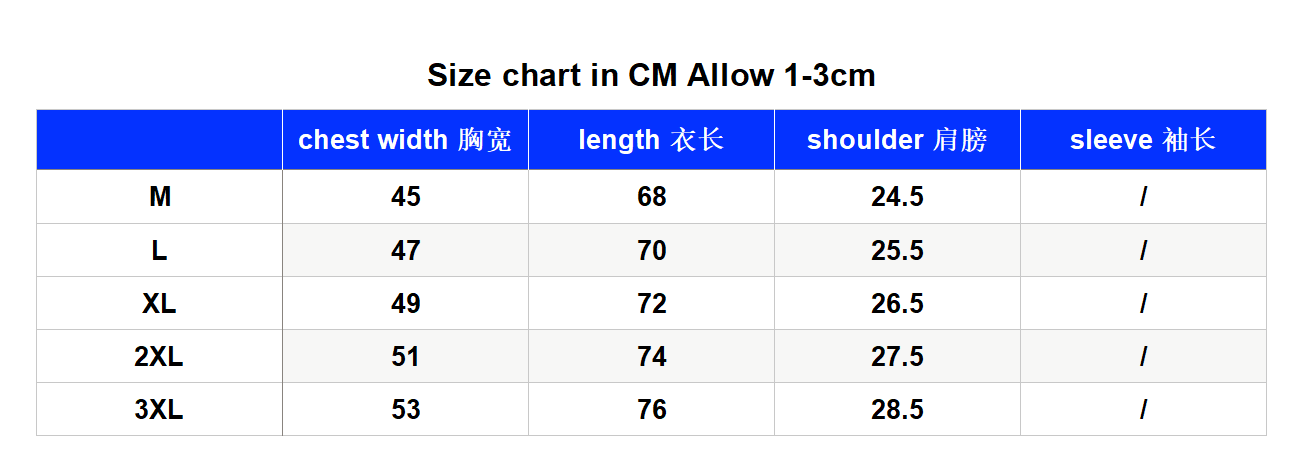Select chest width value 49
This screenshot has height=471, width=1301.
coord(405,303)
